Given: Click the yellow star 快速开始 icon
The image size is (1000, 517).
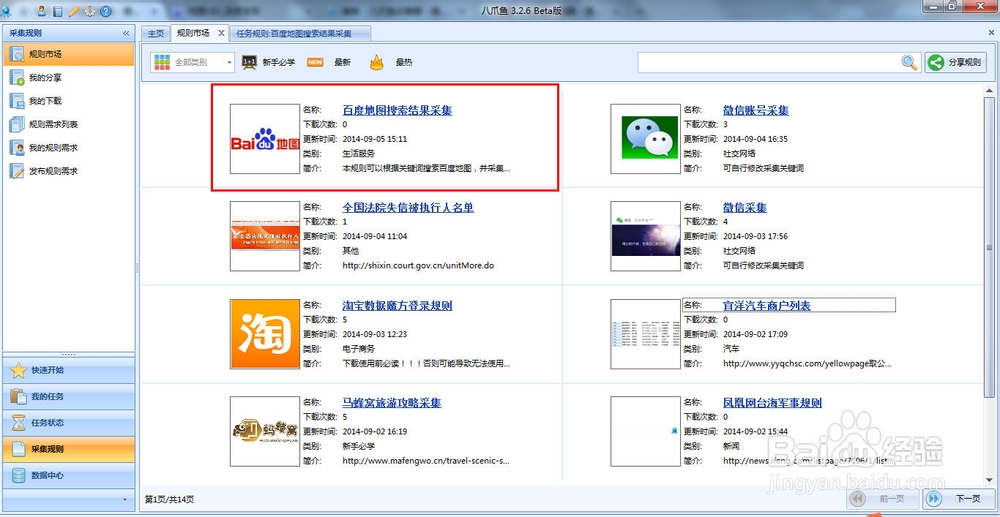Looking at the screenshot, I should point(18,370).
